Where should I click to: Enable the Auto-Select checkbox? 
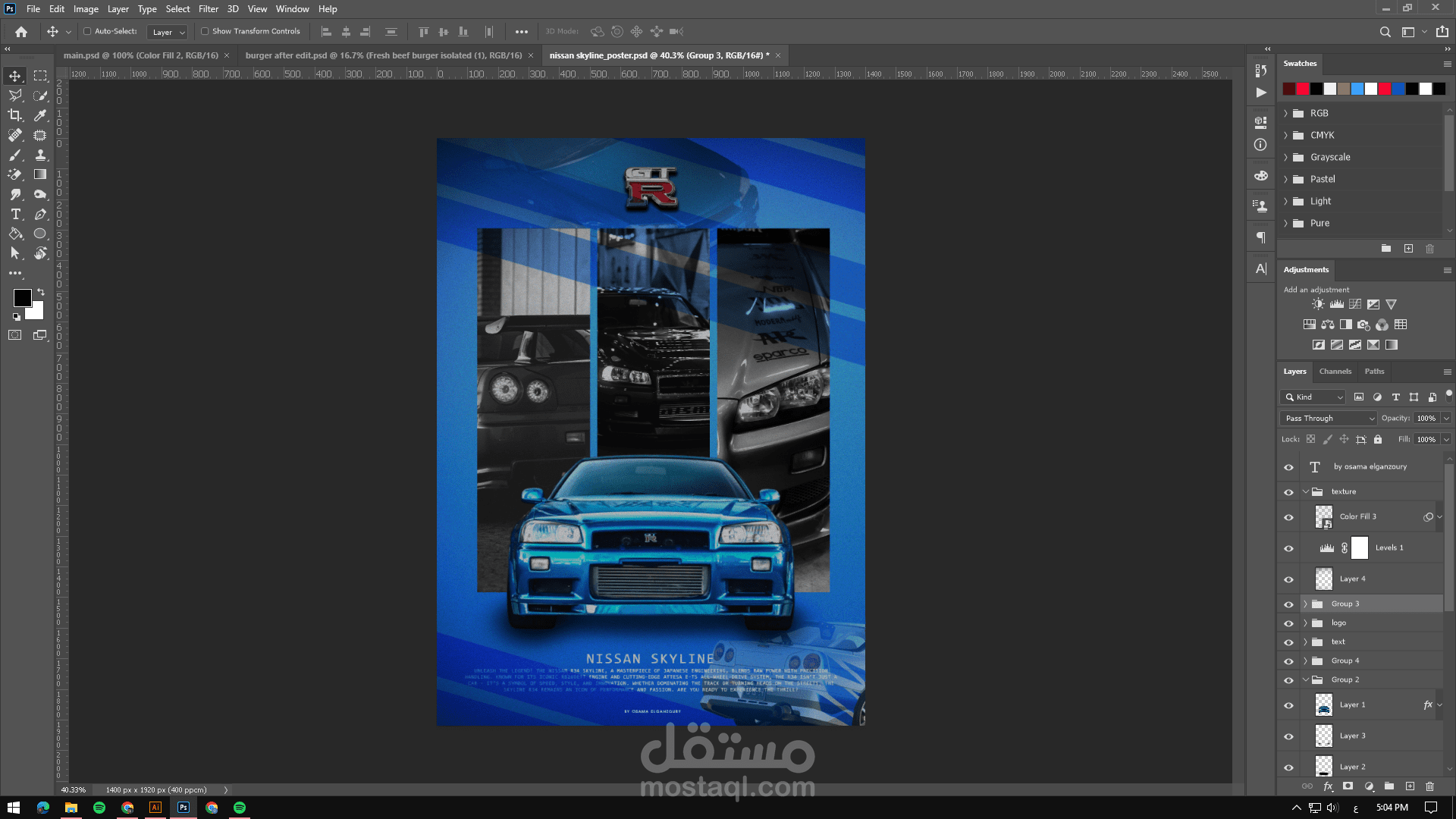[87, 32]
